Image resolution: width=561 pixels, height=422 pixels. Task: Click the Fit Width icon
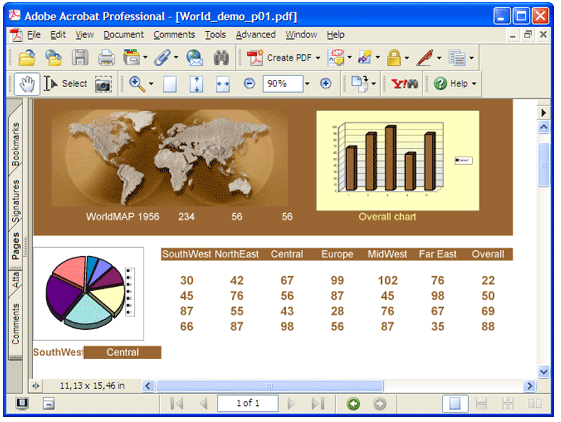[x=223, y=84]
